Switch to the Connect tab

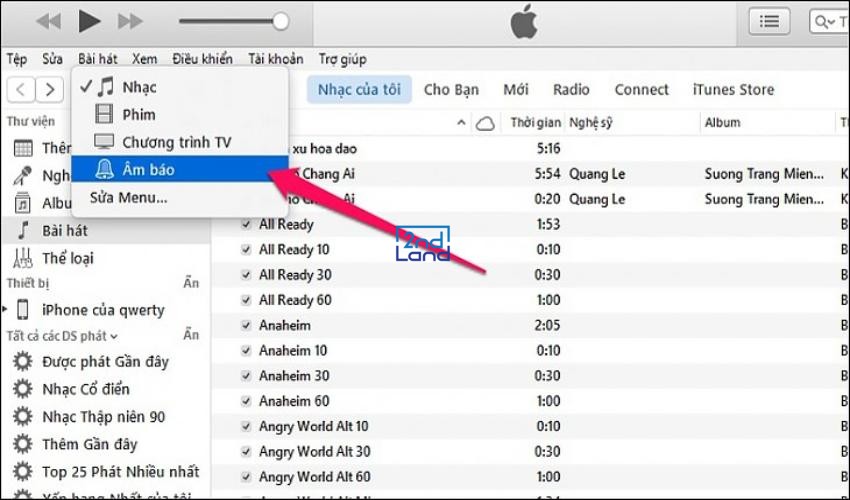641,89
